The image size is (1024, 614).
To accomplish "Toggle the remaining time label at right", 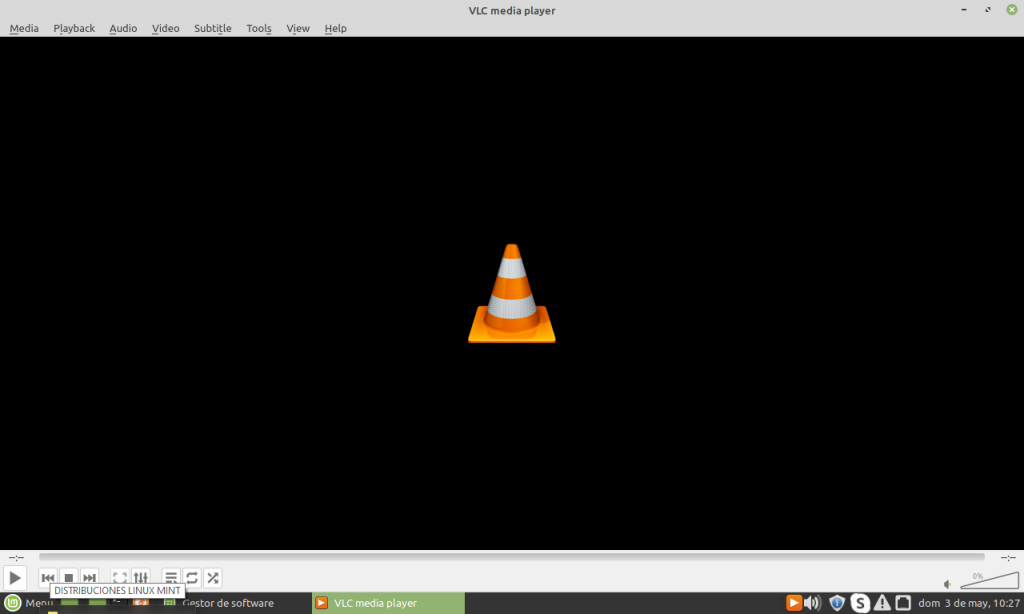I will coord(1008,557).
